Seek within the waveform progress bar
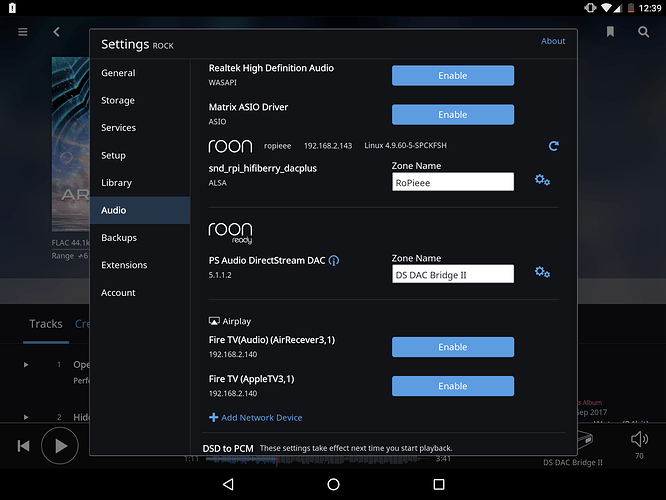The image size is (666, 500). 316,459
